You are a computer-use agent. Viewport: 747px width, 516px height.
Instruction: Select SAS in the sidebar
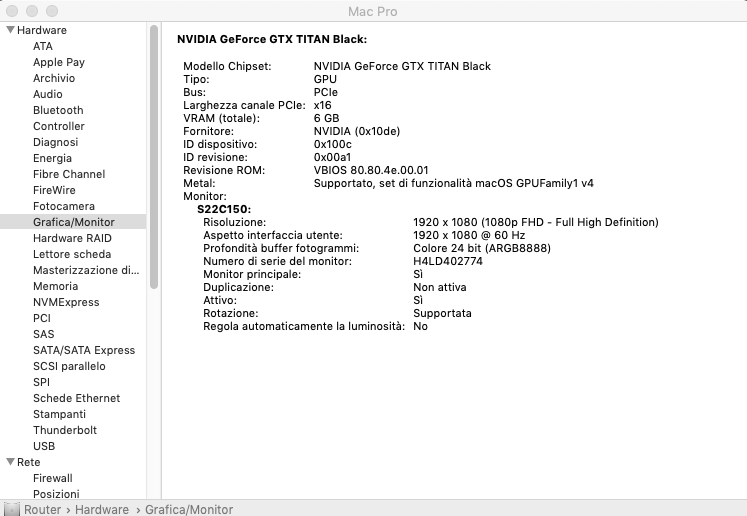(44, 334)
